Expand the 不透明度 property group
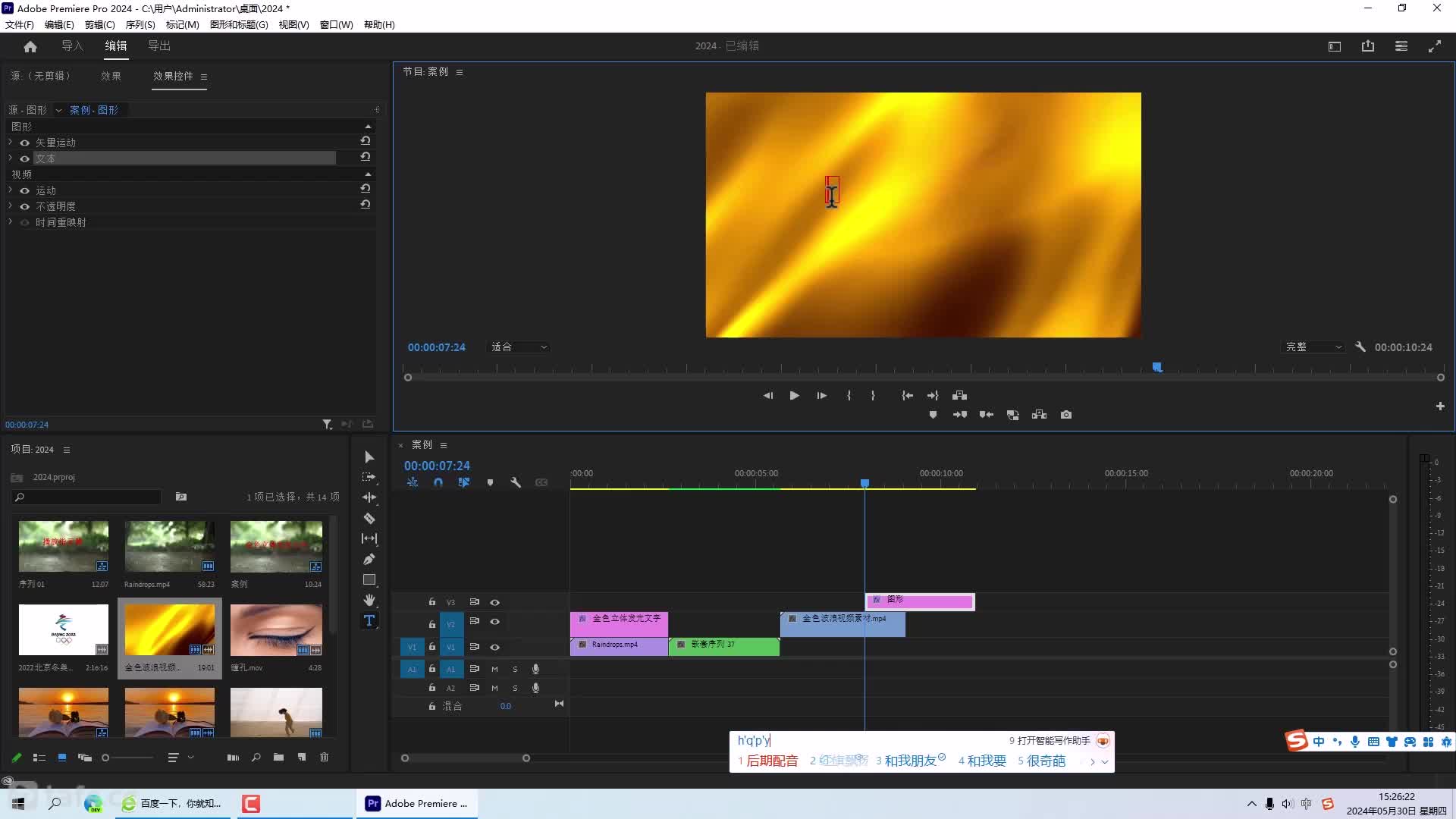This screenshot has height=819, width=1456. (x=10, y=206)
